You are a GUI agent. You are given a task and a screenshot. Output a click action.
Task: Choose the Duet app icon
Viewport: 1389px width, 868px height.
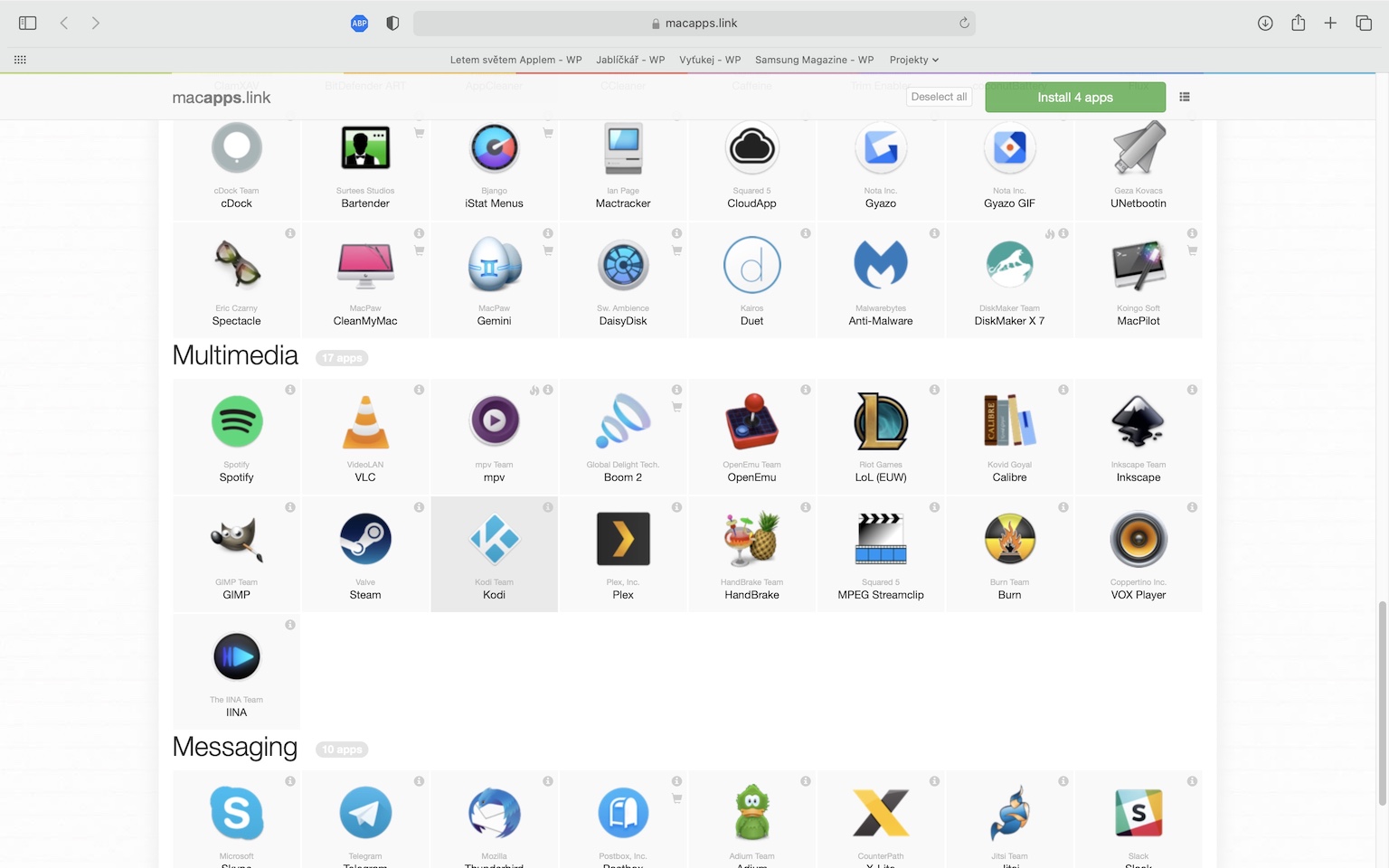[751, 265]
